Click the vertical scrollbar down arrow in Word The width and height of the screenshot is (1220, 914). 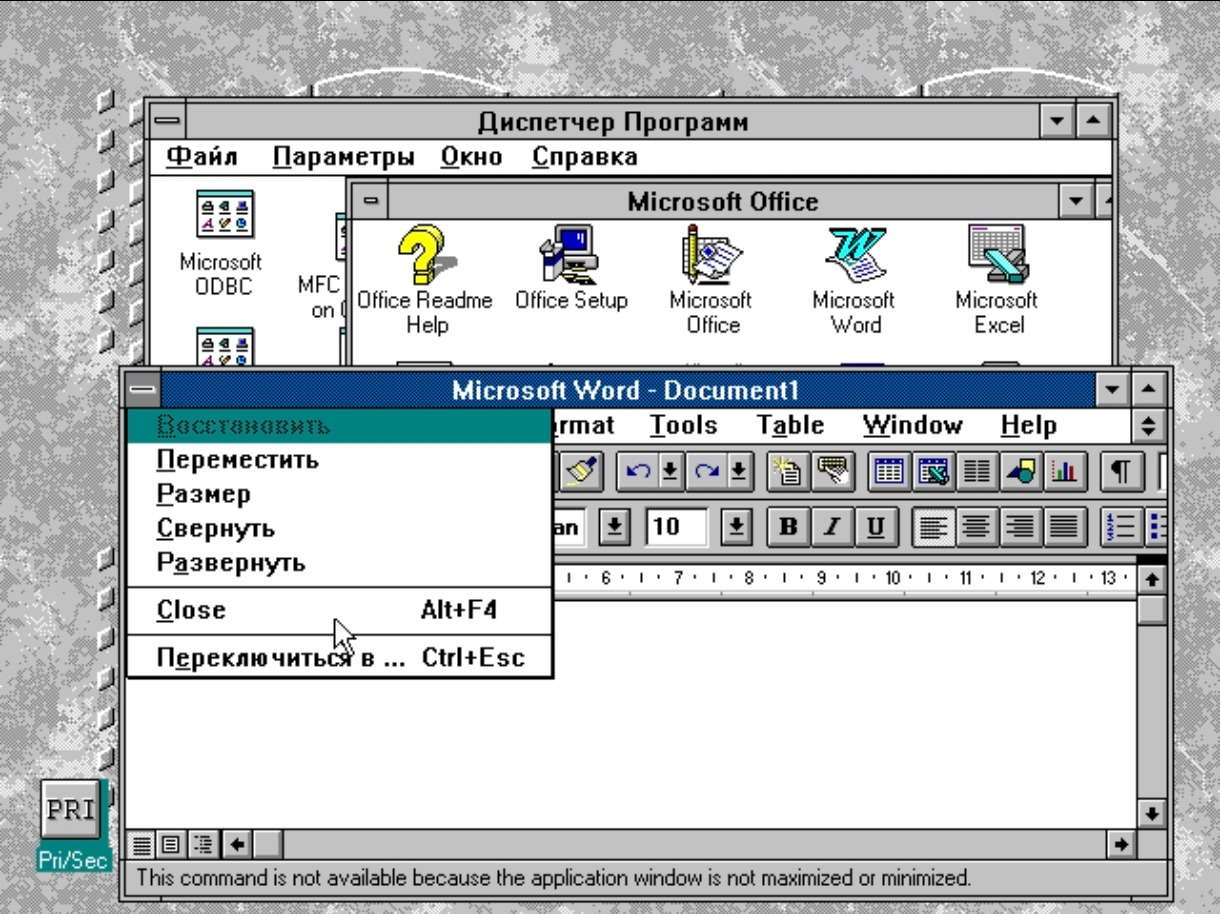(1151, 813)
